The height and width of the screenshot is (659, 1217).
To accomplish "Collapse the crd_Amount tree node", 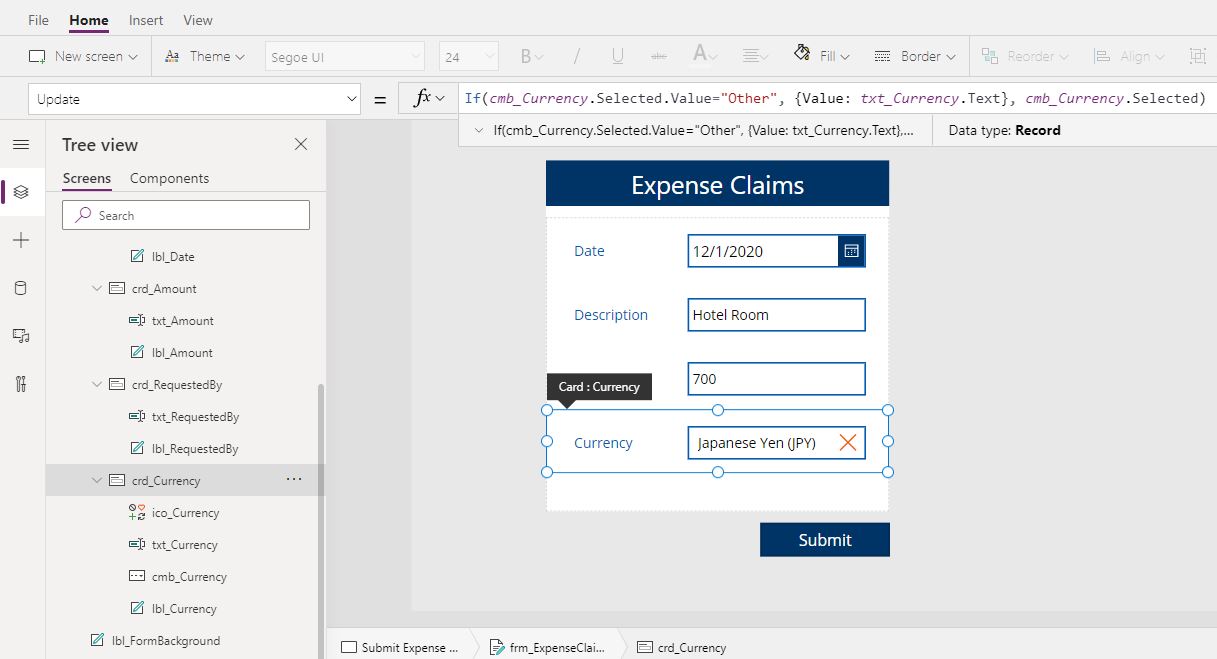I will 97,289.
